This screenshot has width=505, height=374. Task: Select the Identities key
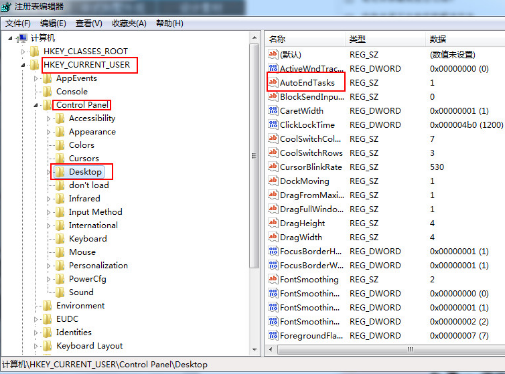[74, 332]
